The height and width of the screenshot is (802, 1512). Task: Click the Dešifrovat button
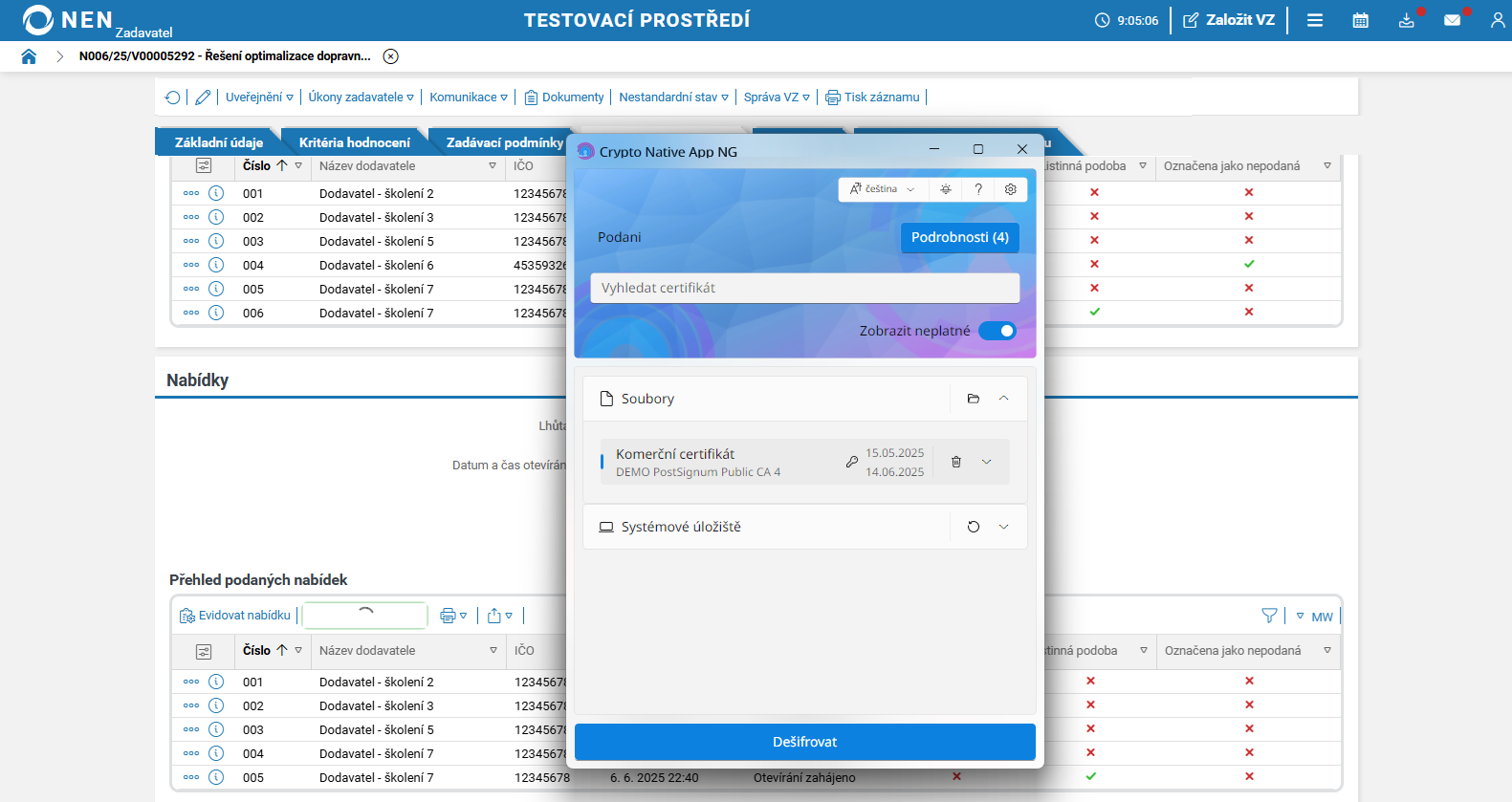click(x=805, y=742)
